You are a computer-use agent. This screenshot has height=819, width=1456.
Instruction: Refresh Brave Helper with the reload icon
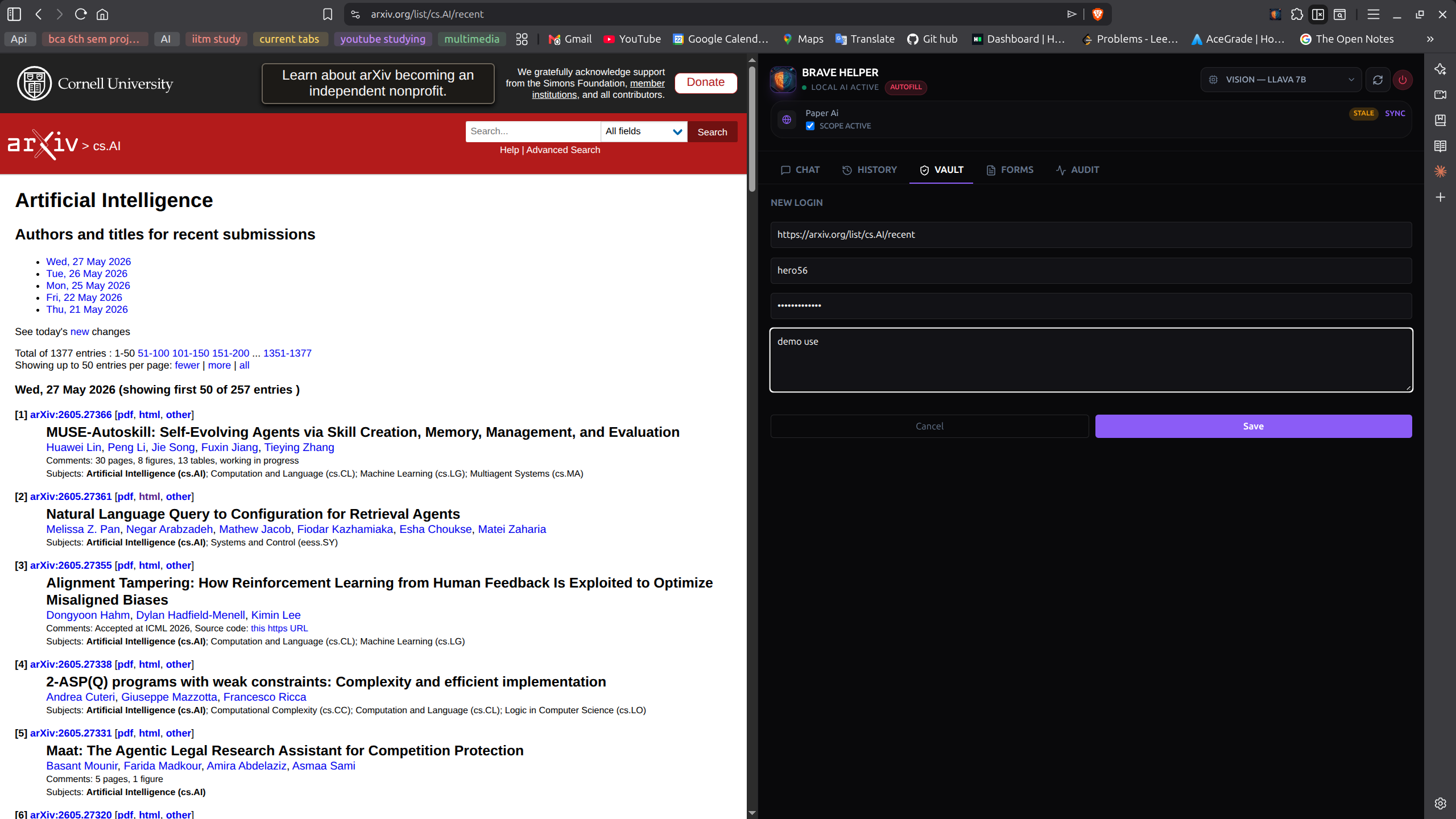[1378, 80]
